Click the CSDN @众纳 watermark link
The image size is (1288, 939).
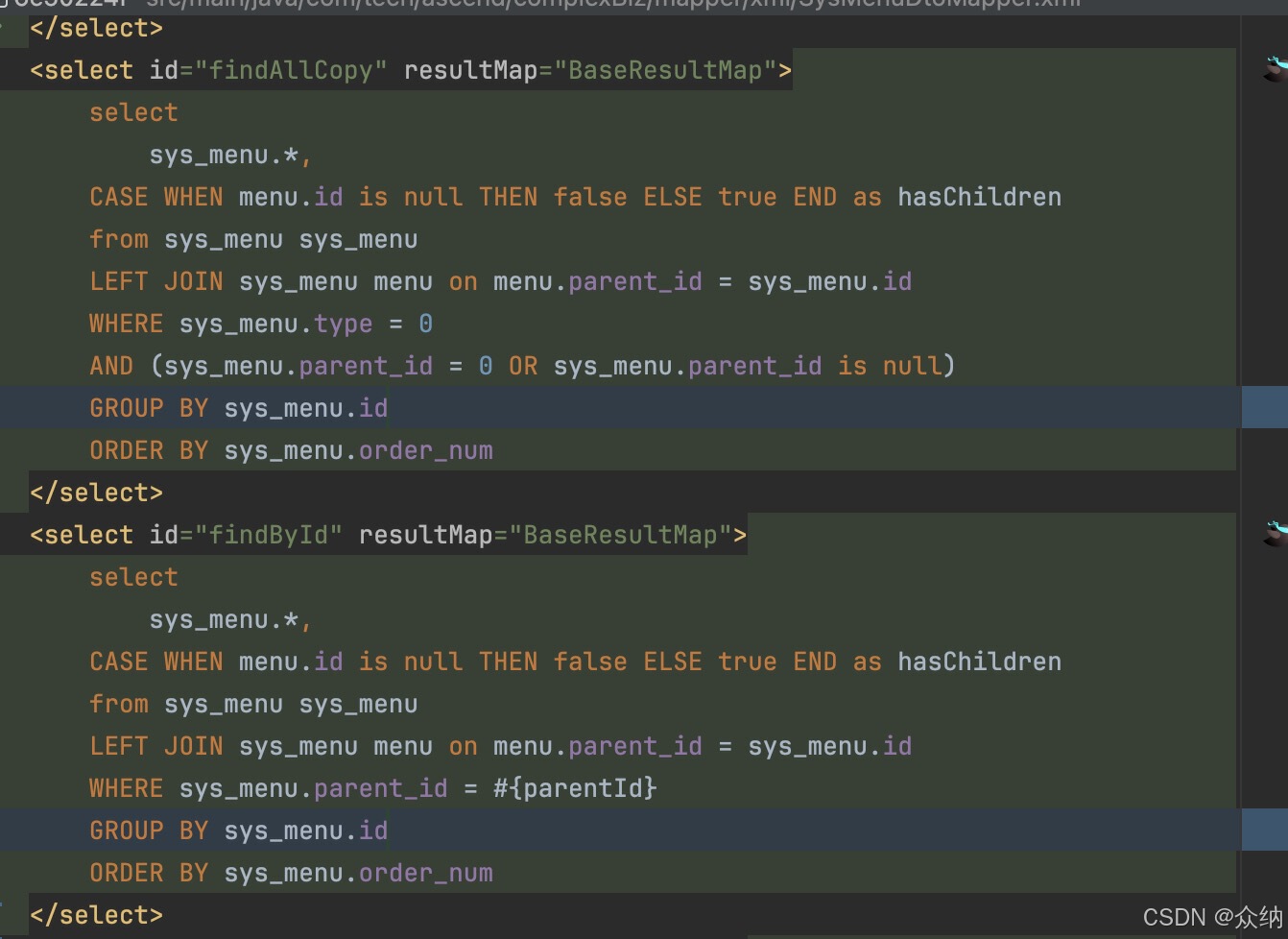pos(1212,917)
